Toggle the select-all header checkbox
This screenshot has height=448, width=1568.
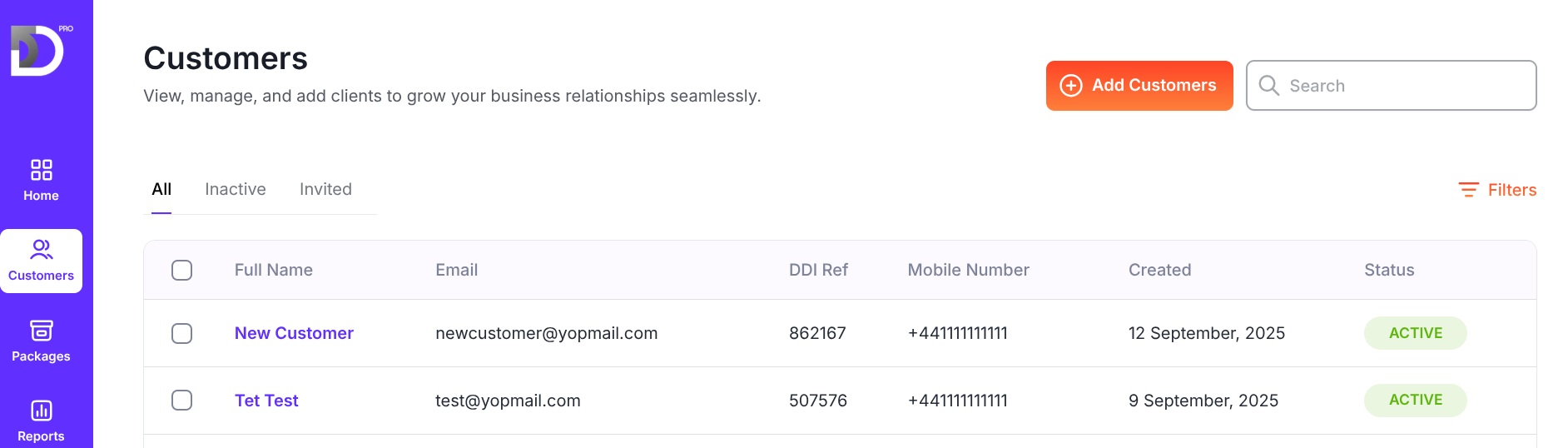pos(181,270)
